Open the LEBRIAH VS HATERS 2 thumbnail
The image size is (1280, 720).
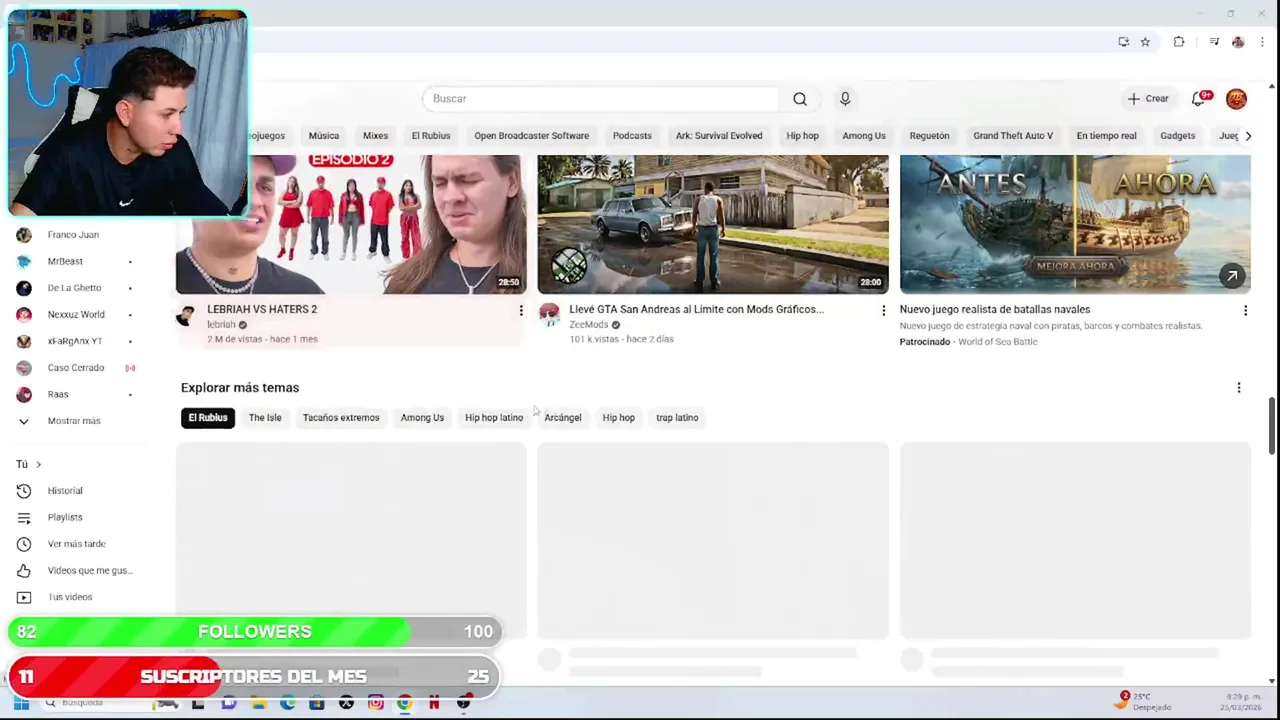click(351, 224)
